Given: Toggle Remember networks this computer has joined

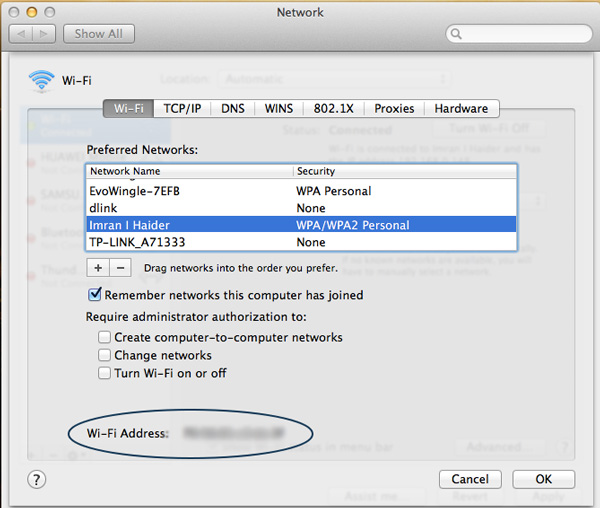Looking at the screenshot, I should pyautogui.click(x=94, y=295).
